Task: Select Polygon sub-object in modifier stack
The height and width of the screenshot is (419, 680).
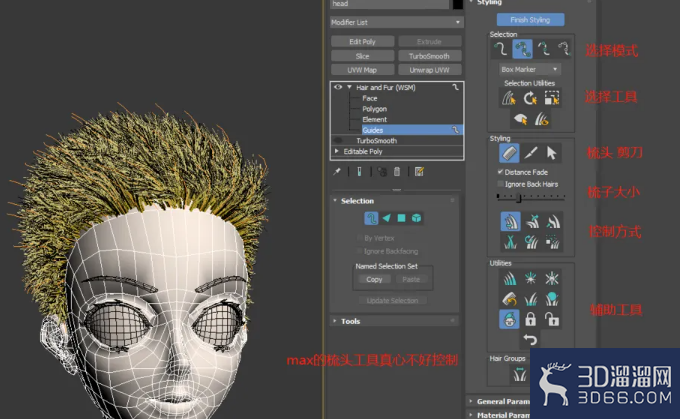Action: 375,109
